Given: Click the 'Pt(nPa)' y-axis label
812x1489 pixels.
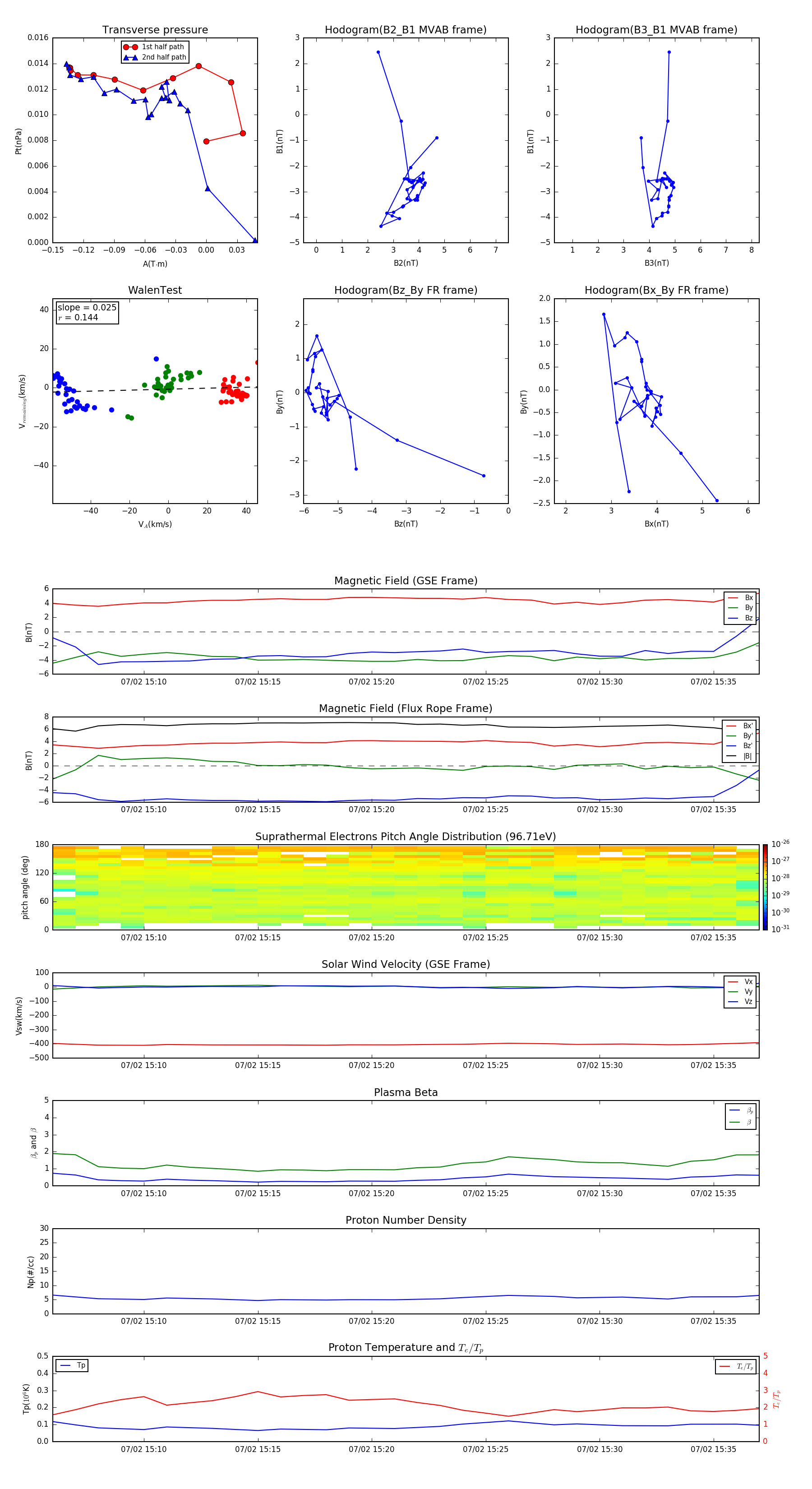Looking at the screenshot, I should (x=18, y=141).
